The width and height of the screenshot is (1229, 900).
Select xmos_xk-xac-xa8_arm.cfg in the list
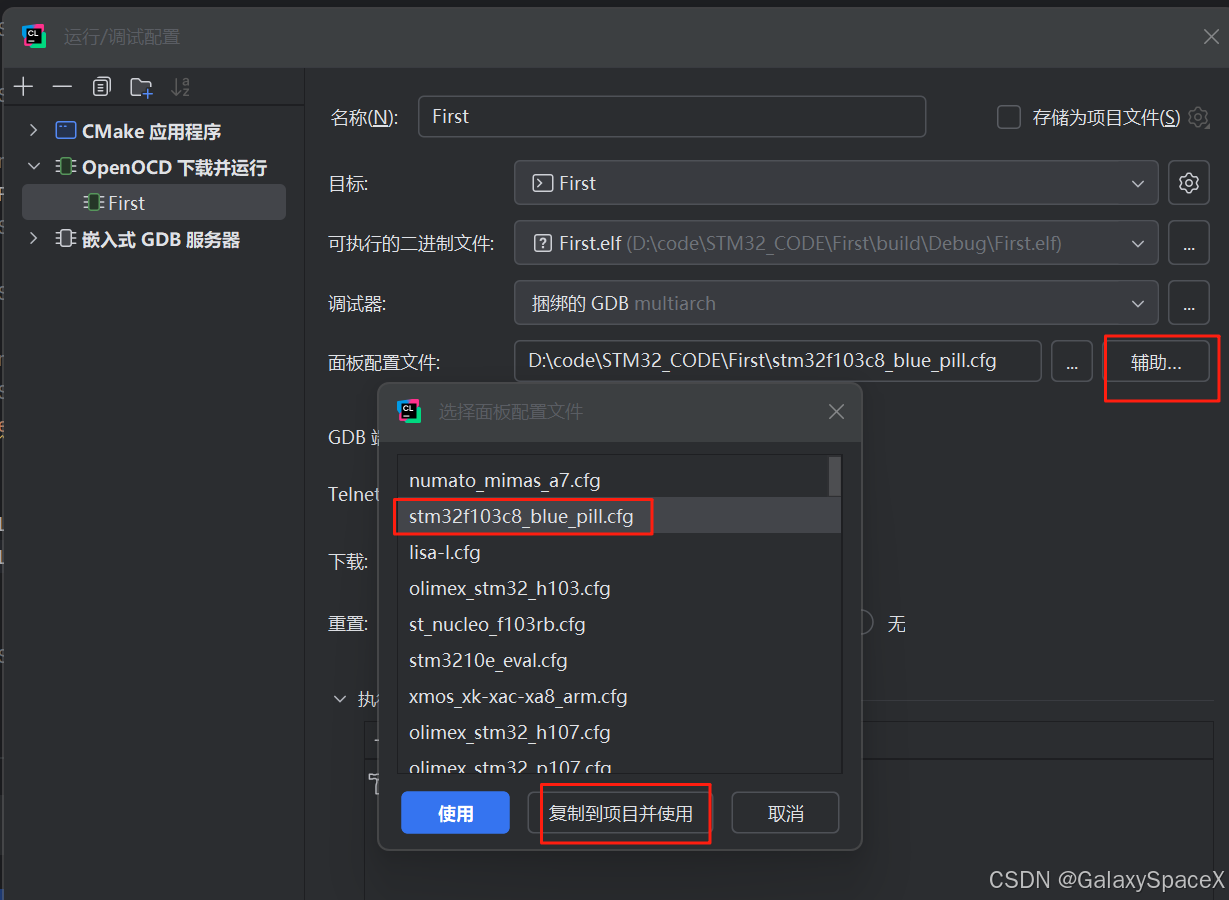click(x=619, y=696)
